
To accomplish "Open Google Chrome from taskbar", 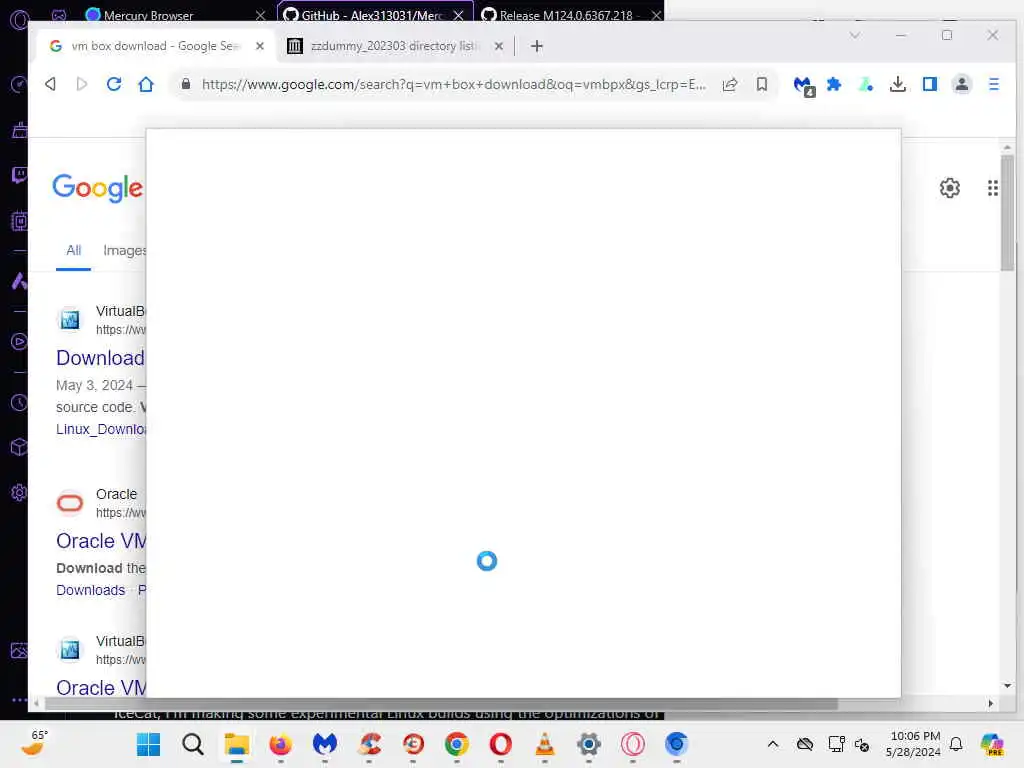I will click(456, 744).
